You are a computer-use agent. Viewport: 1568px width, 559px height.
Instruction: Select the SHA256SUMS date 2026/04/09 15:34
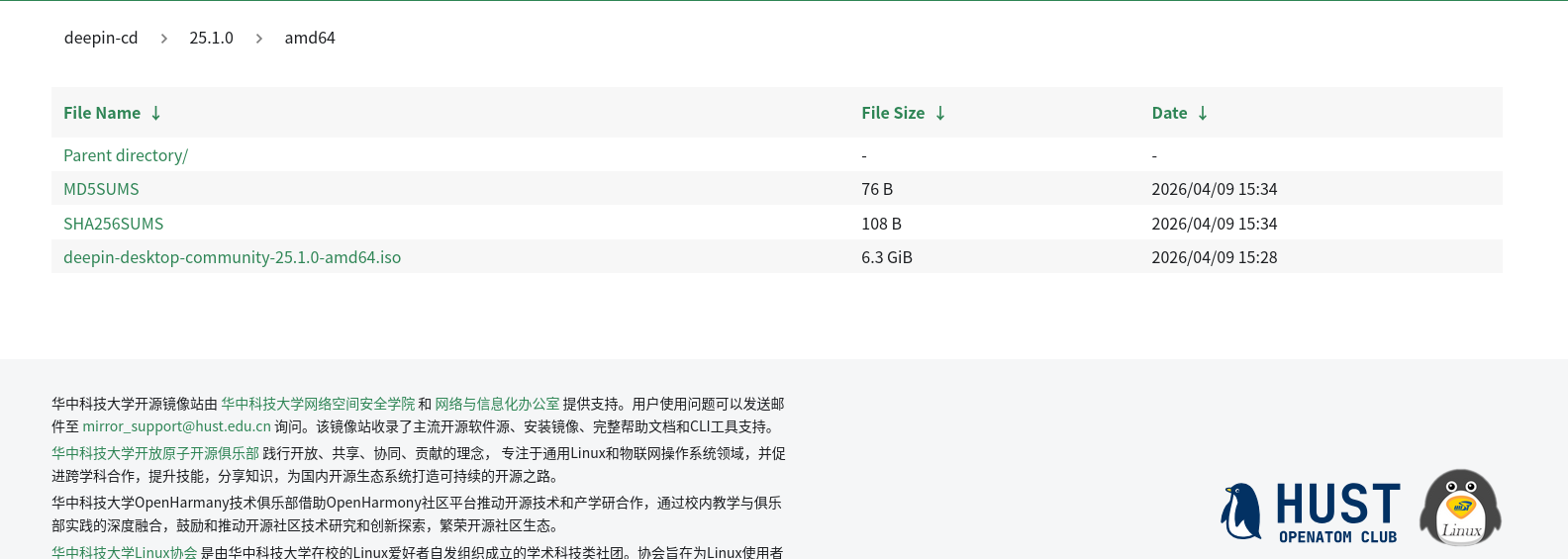tap(1215, 224)
